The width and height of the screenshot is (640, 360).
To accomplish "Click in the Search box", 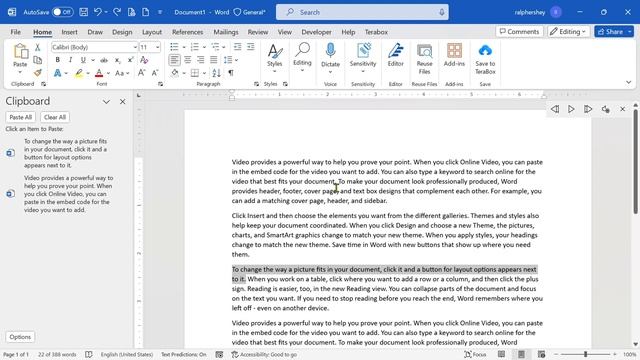I will pyautogui.click(x=362, y=12).
